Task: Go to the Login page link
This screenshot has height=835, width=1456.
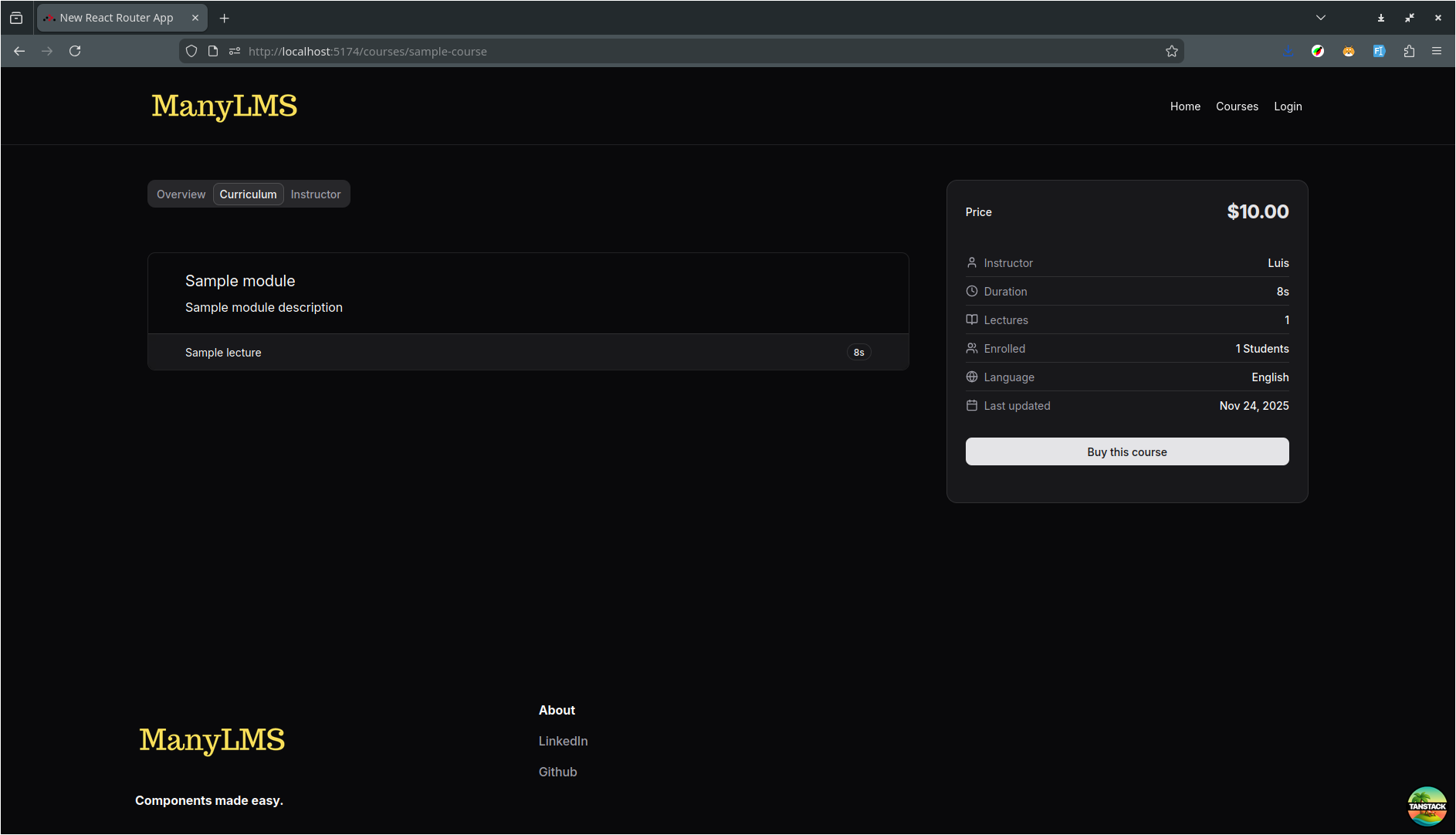Action: [x=1288, y=106]
